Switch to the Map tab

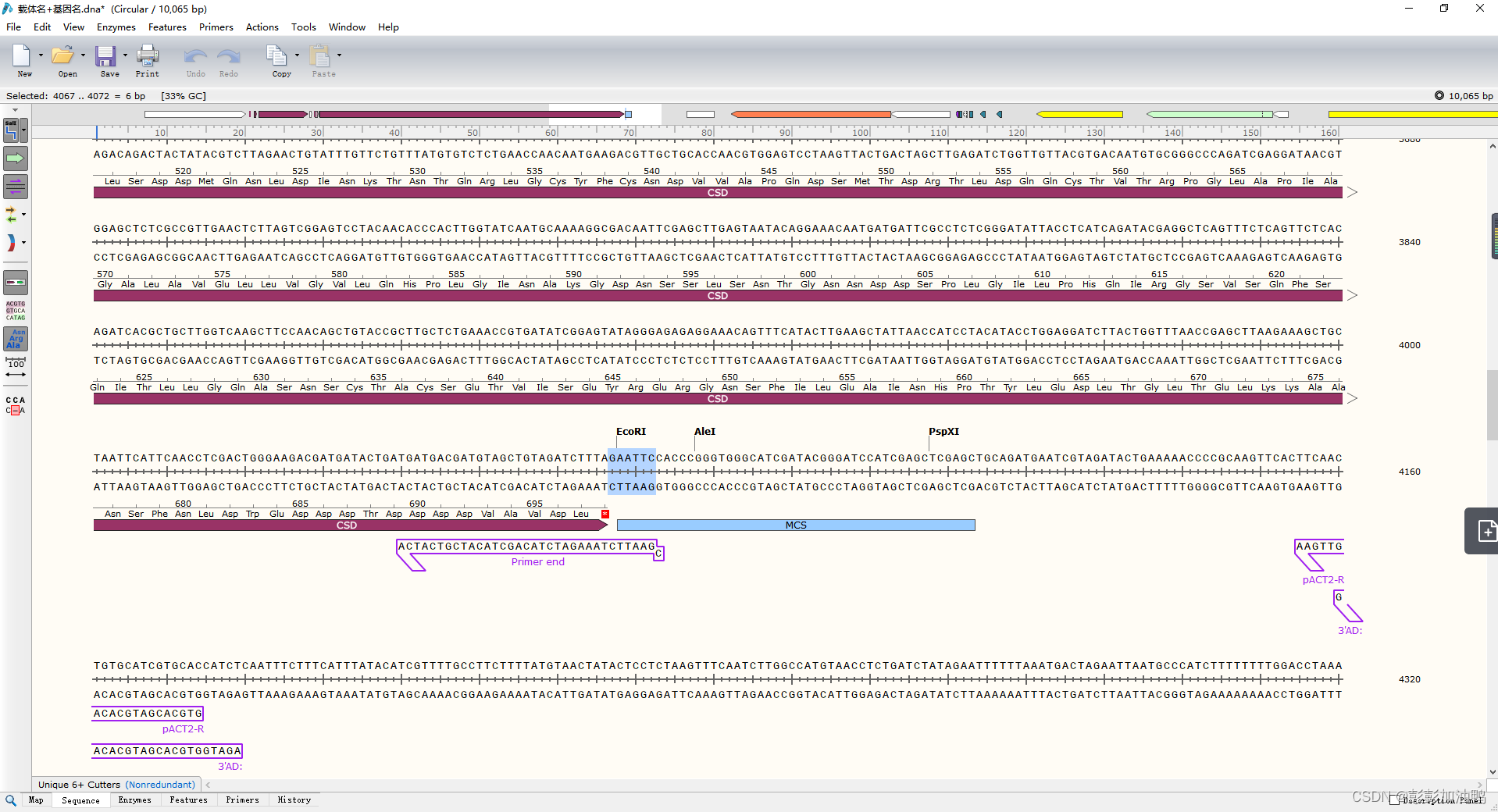coord(36,800)
